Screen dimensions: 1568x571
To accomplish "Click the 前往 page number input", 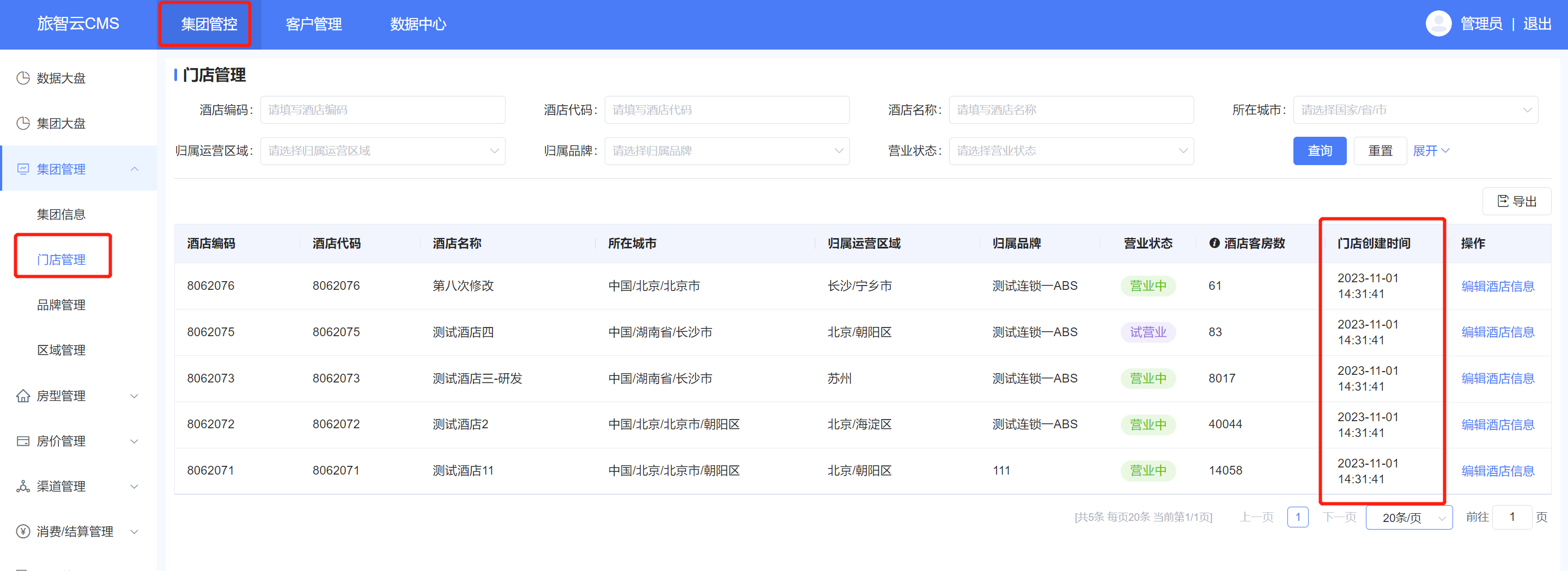I will [x=1512, y=518].
